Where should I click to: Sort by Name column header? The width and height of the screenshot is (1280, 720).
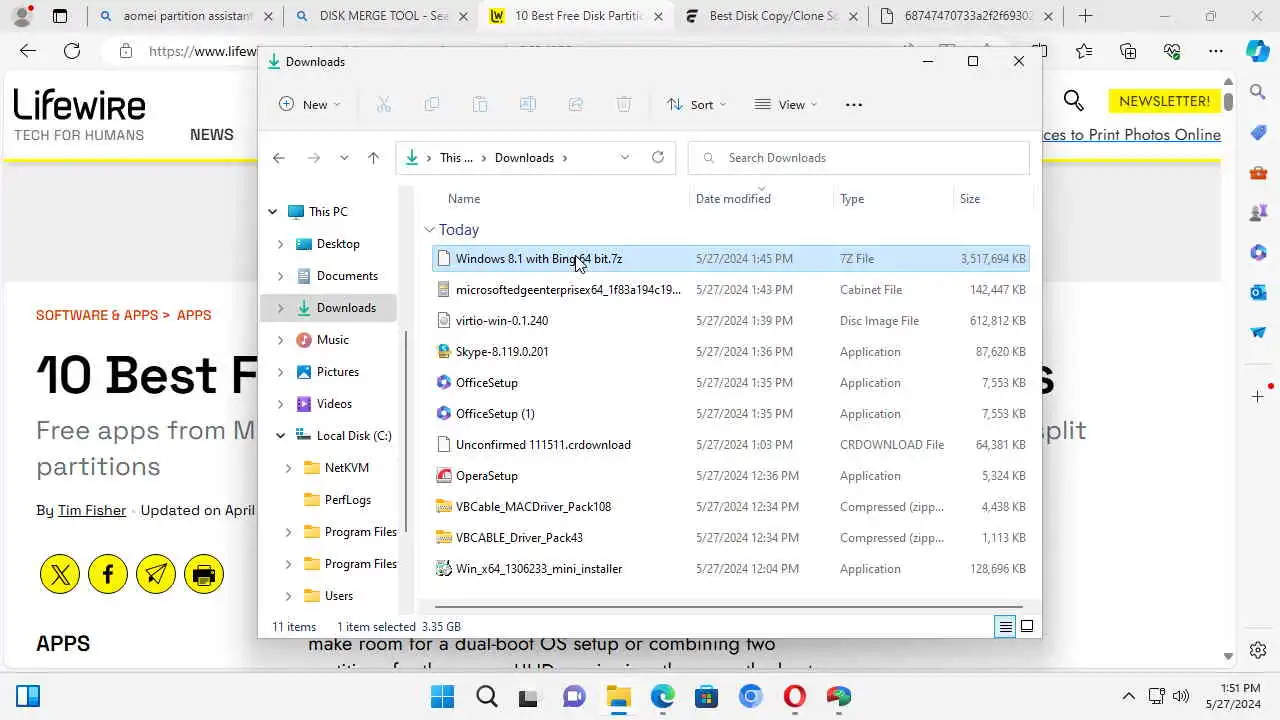[x=464, y=199]
